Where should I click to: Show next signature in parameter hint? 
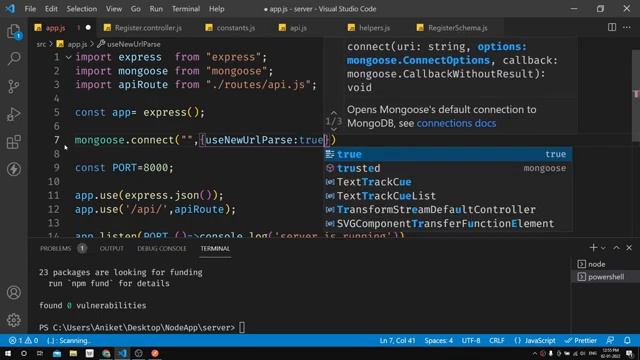tap(333, 129)
